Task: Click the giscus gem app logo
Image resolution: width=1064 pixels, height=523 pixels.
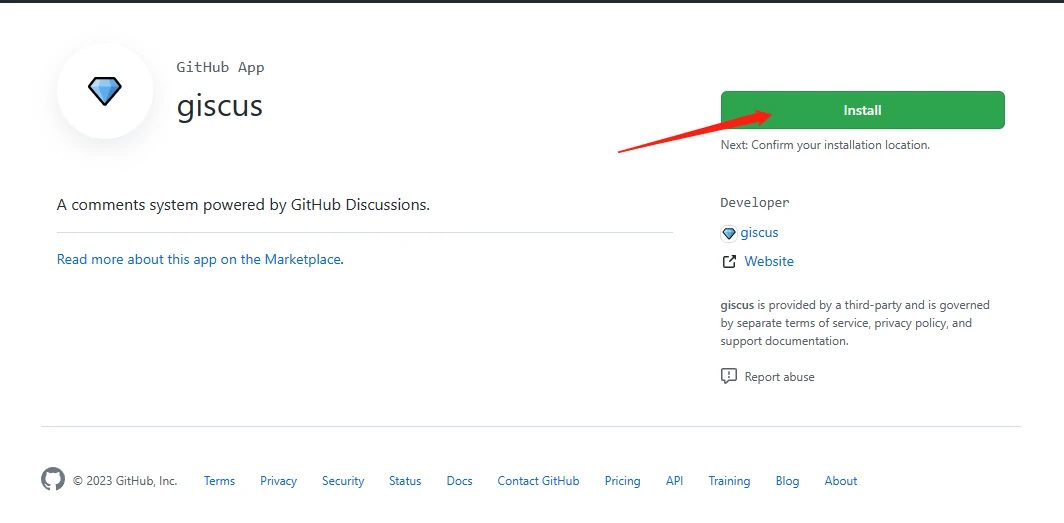Action: [x=105, y=91]
